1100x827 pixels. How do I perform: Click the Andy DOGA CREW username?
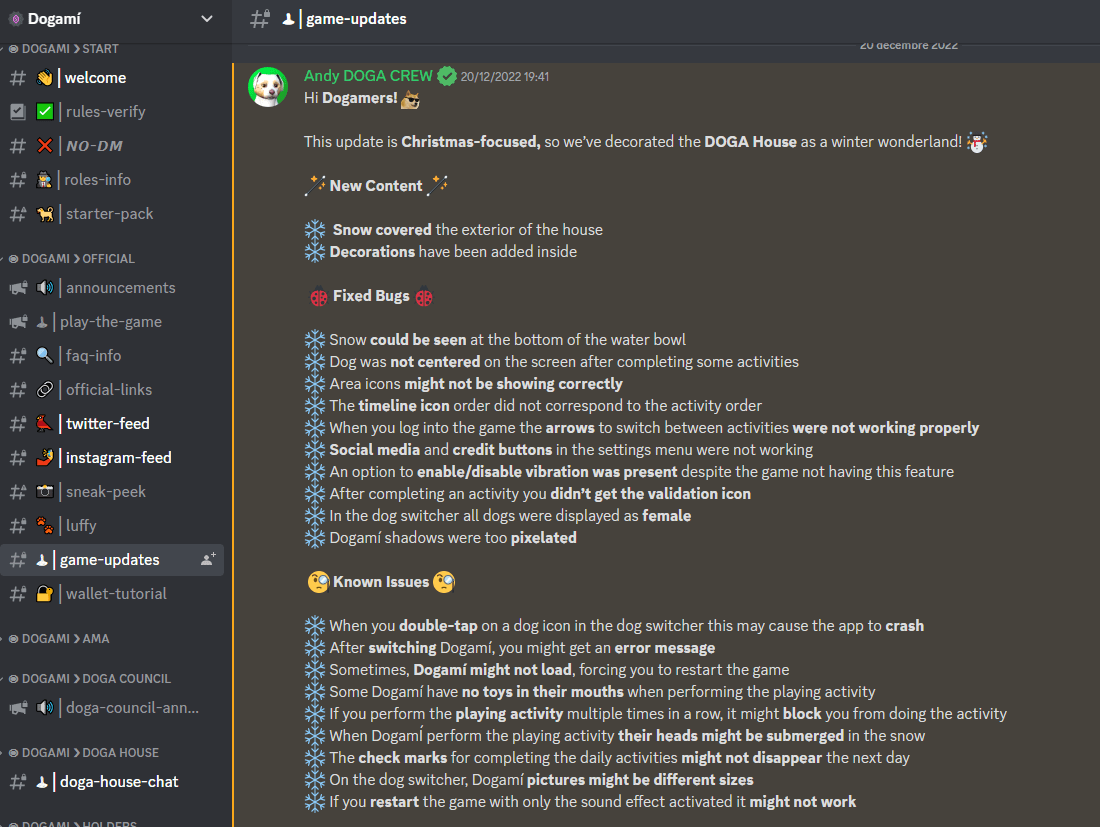368,76
